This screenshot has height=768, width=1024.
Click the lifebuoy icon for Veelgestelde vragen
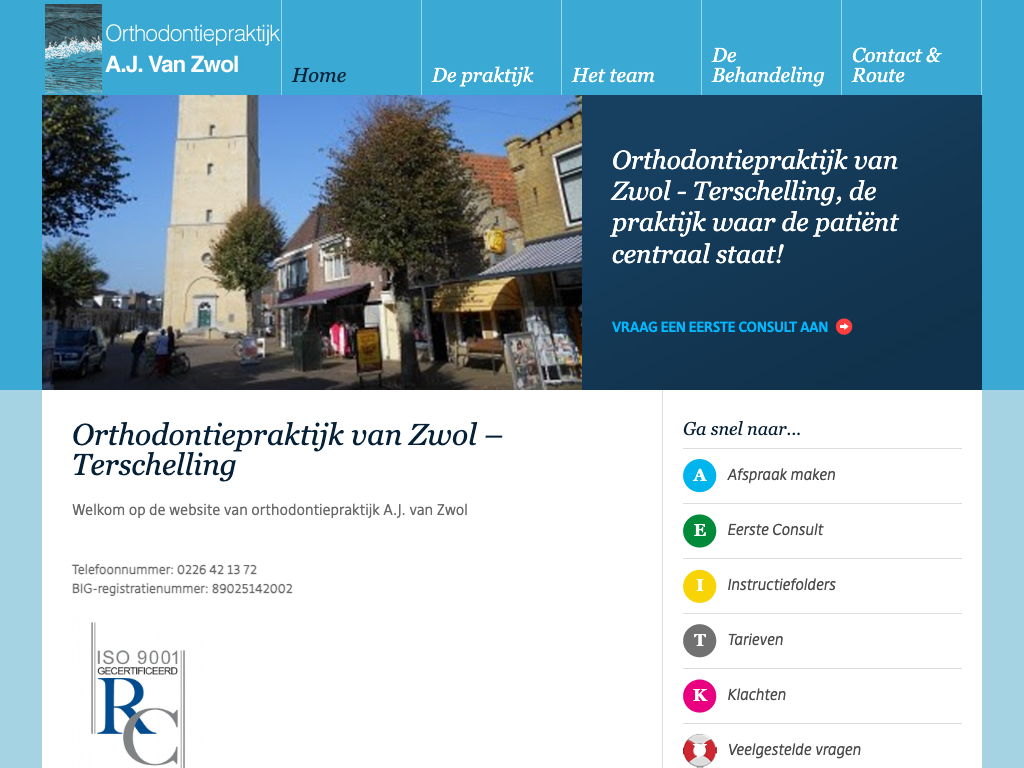[x=699, y=750]
